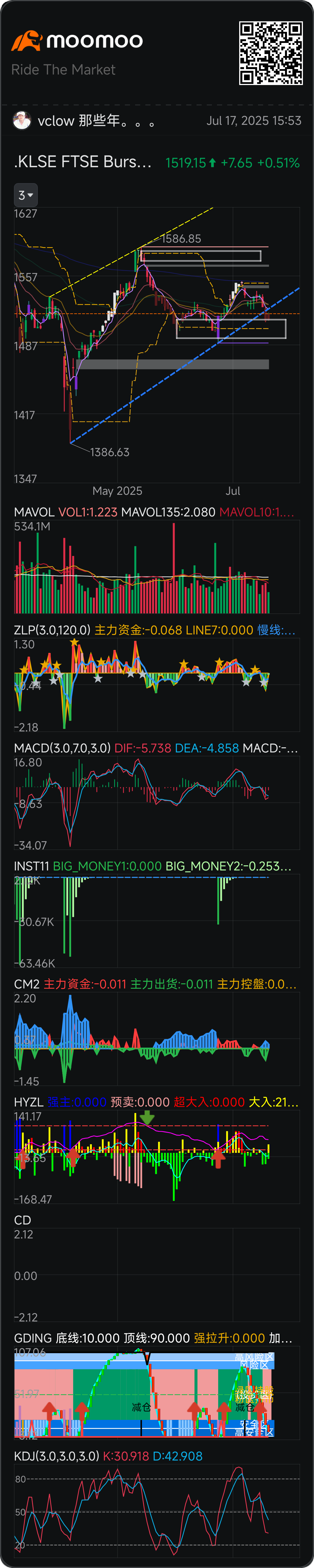Select the HYZL indicator name
This screenshot has height=1568, width=314.
point(29,1102)
